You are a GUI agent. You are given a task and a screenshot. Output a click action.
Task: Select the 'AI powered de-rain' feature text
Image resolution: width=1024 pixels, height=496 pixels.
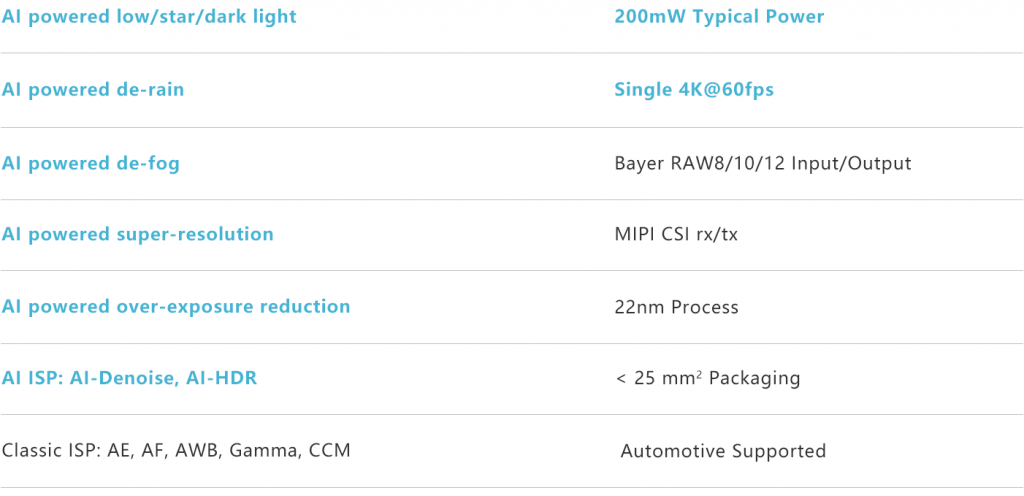93,90
